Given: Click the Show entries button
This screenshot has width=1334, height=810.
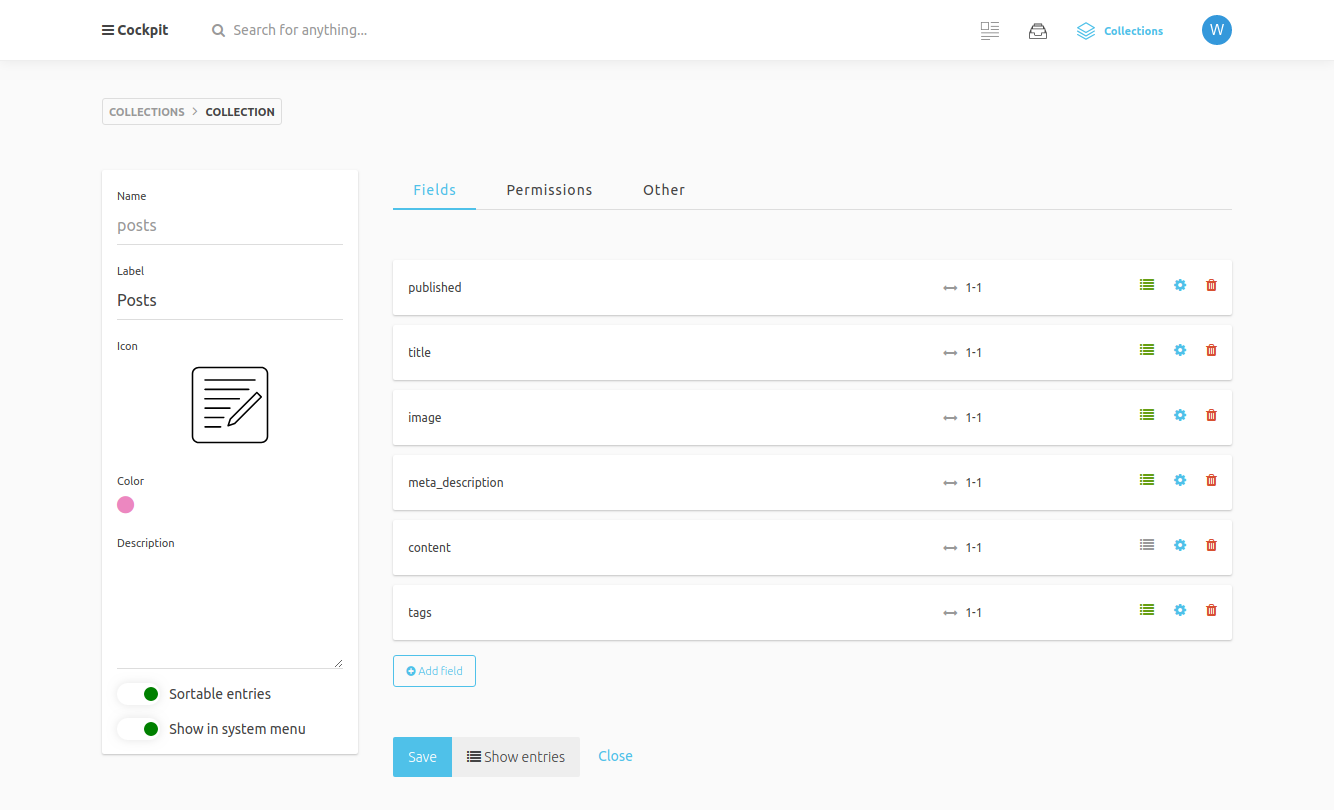Looking at the screenshot, I should tap(516, 757).
